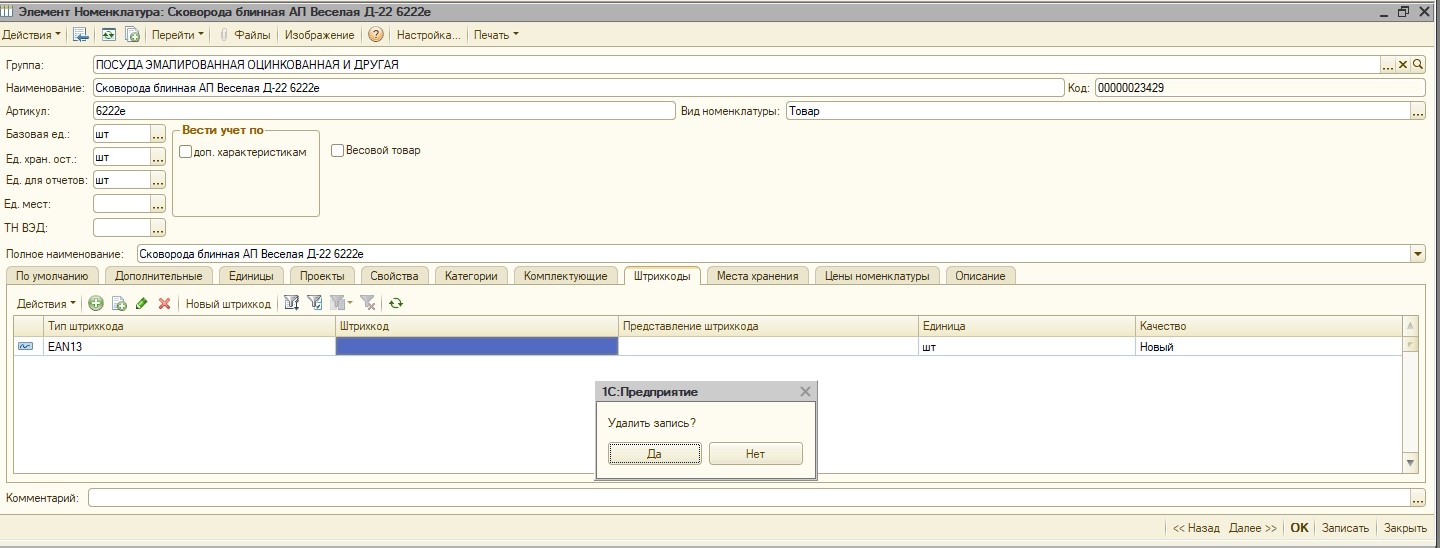The width and height of the screenshot is (1440, 548).
Task: Open the 'Печать' dropdown menu
Action: [496, 35]
